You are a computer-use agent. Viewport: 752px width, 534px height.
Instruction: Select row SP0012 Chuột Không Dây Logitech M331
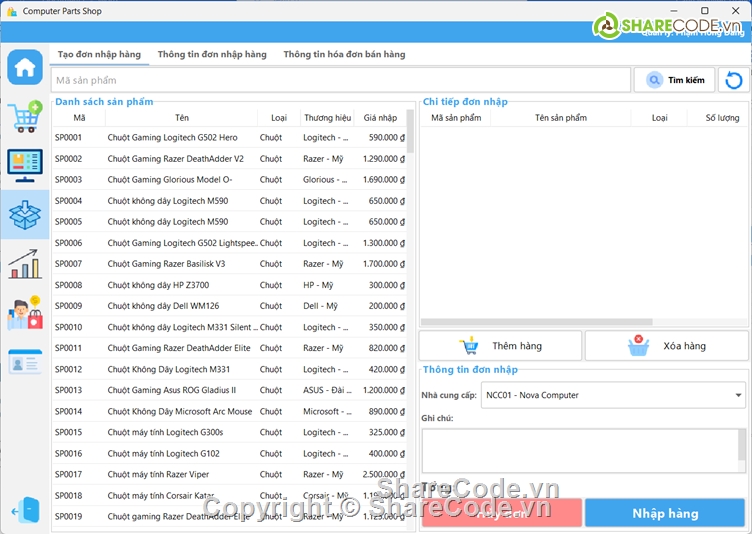[x=229, y=369]
